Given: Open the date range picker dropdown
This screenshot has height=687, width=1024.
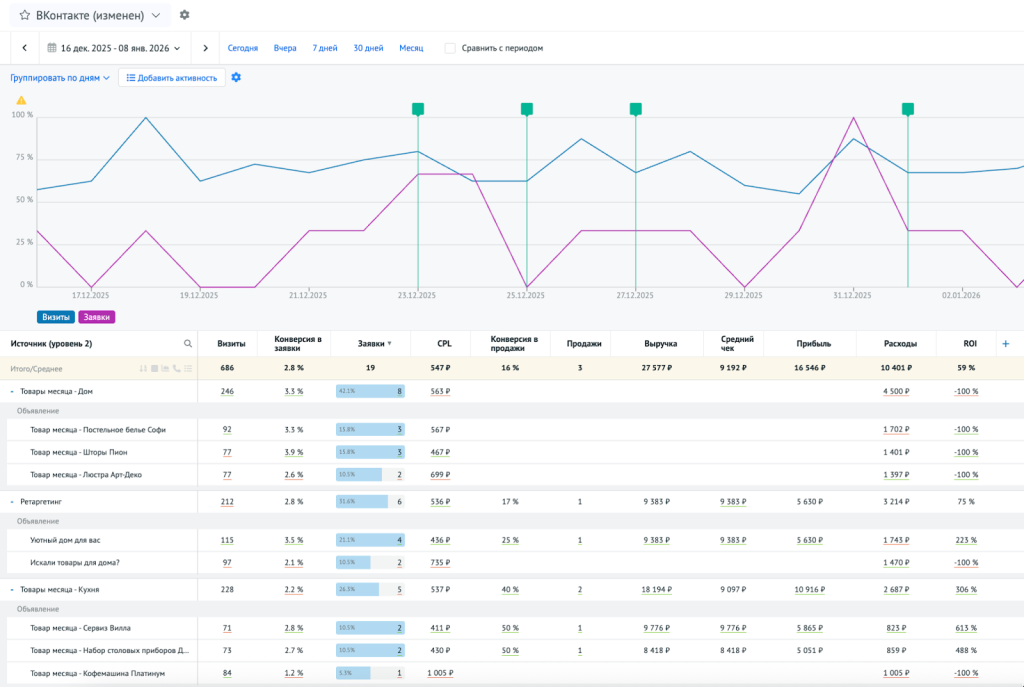Looking at the screenshot, I should pyautogui.click(x=114, y=48).
